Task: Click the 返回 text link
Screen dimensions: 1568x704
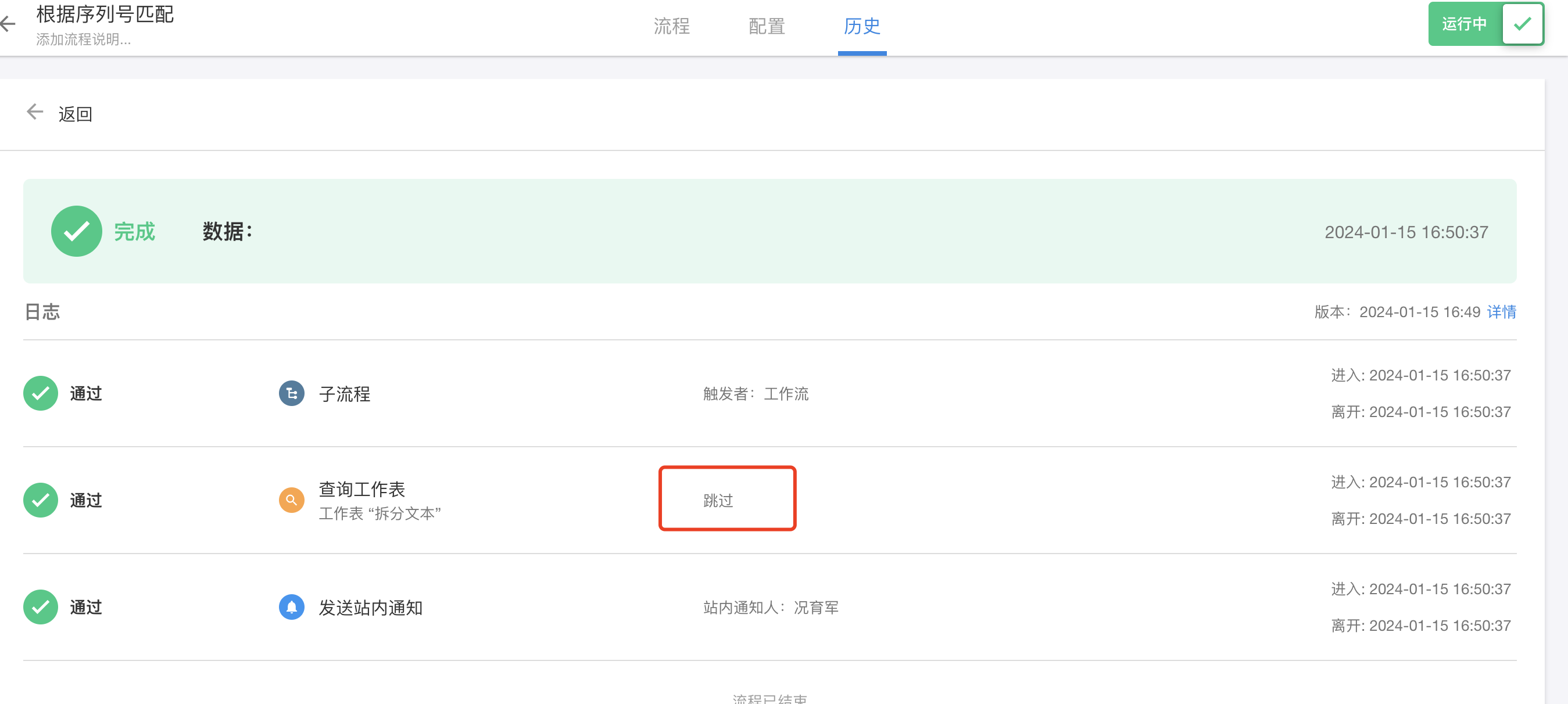Action: 76,114
